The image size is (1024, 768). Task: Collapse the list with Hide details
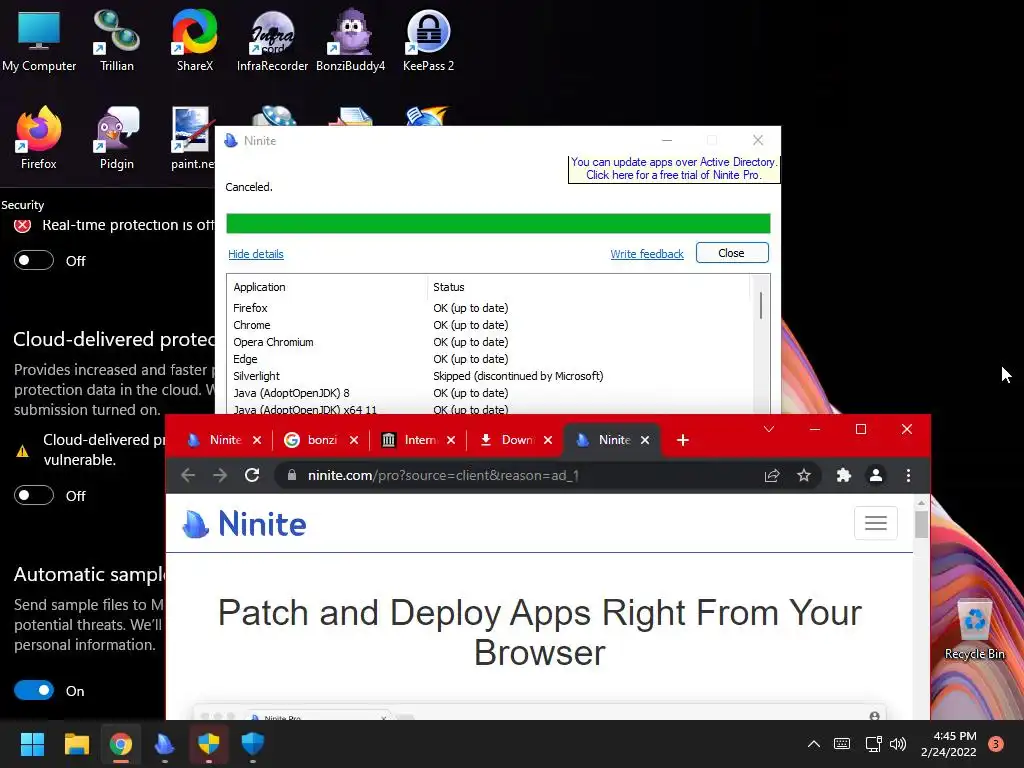pos(256,254)
